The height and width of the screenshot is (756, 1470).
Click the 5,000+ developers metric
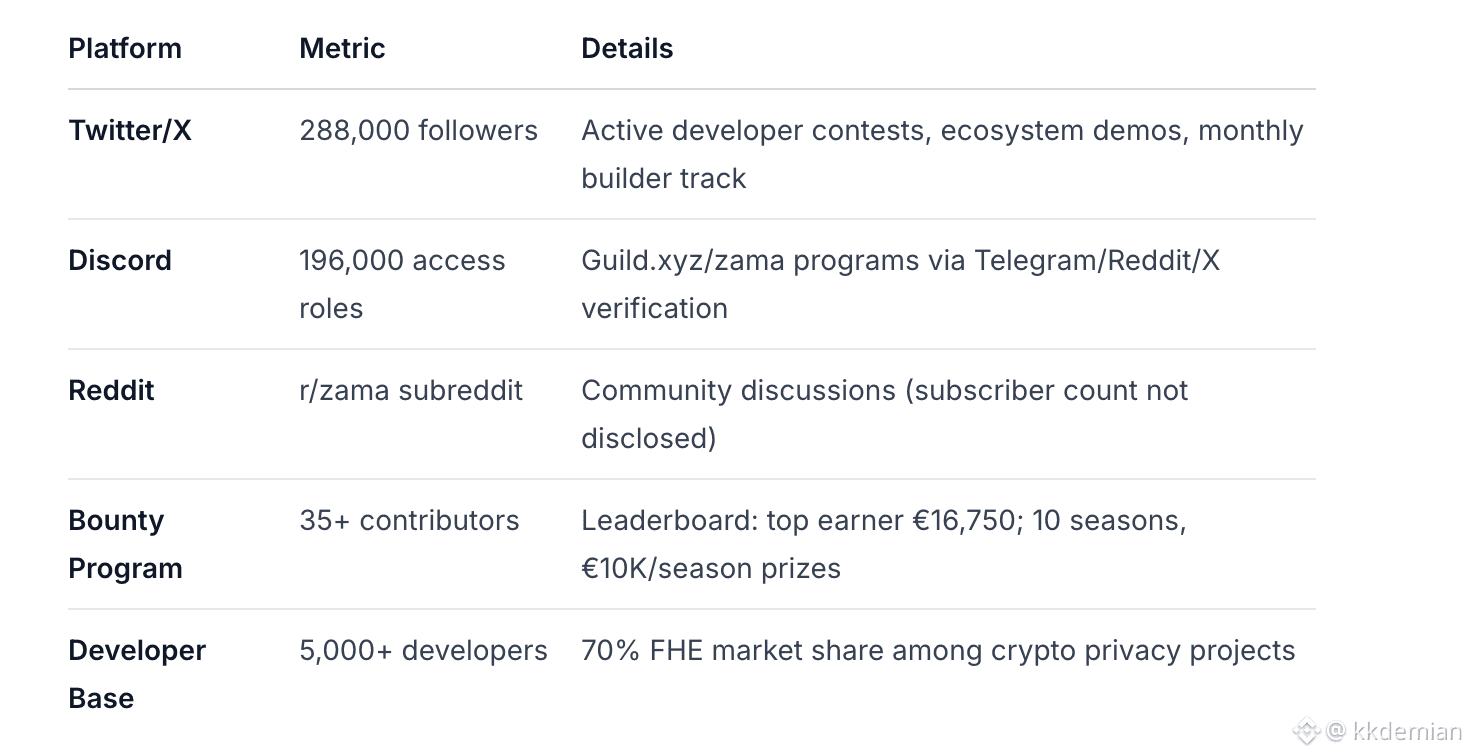tap(423, 650)
